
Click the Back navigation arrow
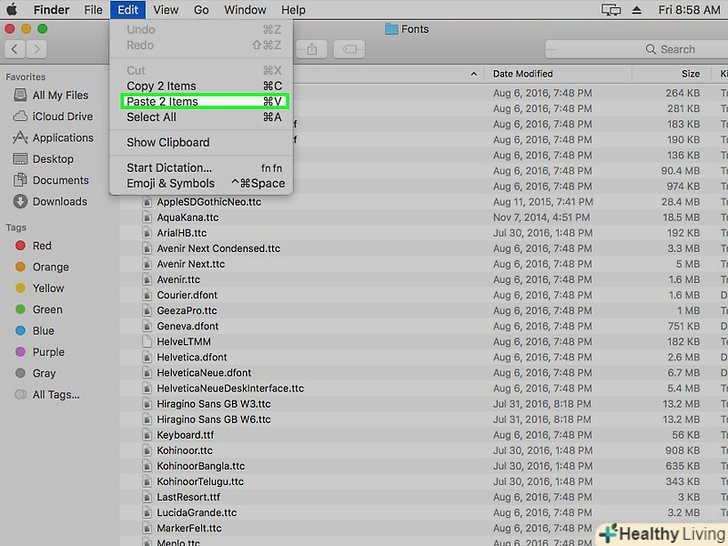point(15,49)
